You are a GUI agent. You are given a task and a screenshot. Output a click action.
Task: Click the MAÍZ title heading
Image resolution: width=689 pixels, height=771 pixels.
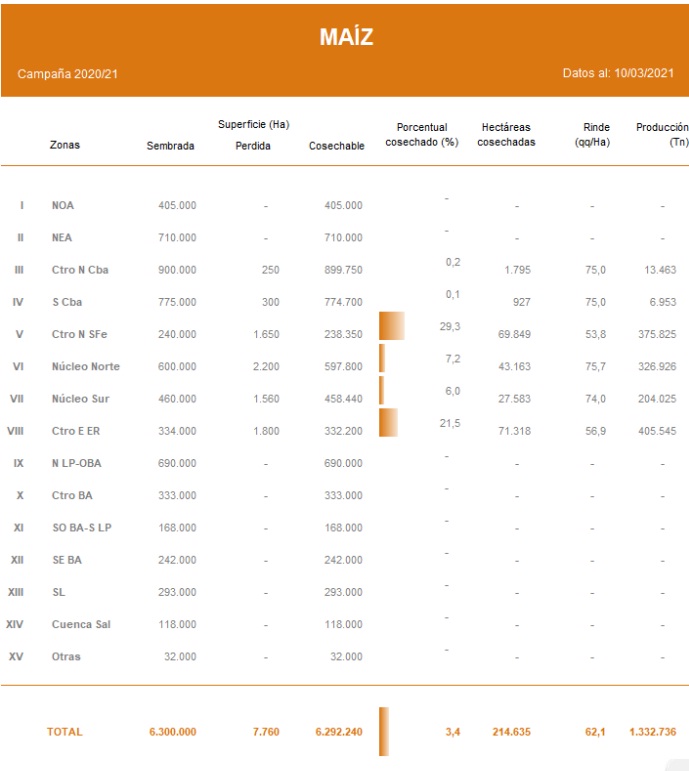(x=346, y=37)
